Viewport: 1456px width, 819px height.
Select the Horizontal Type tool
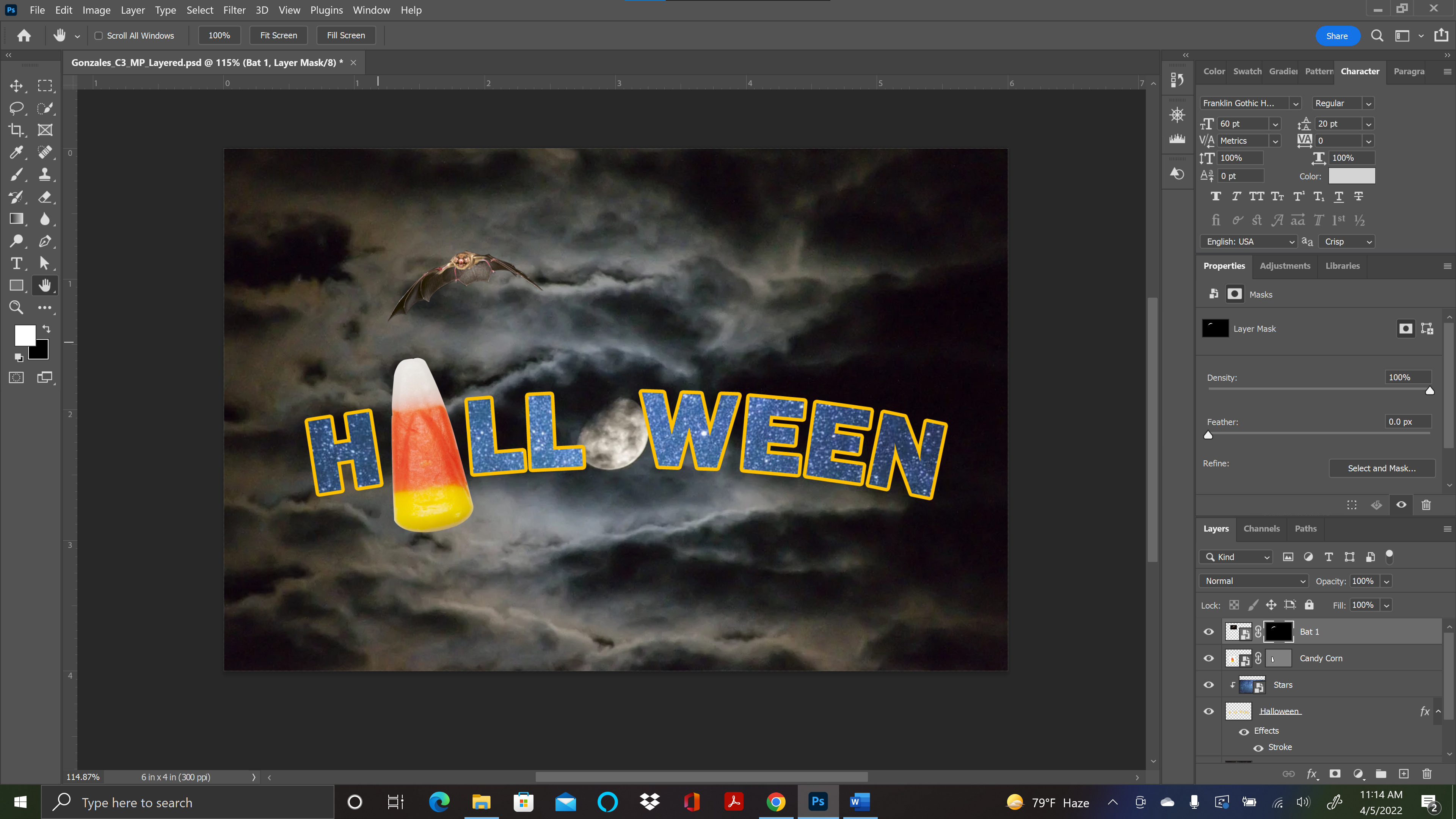16,264
